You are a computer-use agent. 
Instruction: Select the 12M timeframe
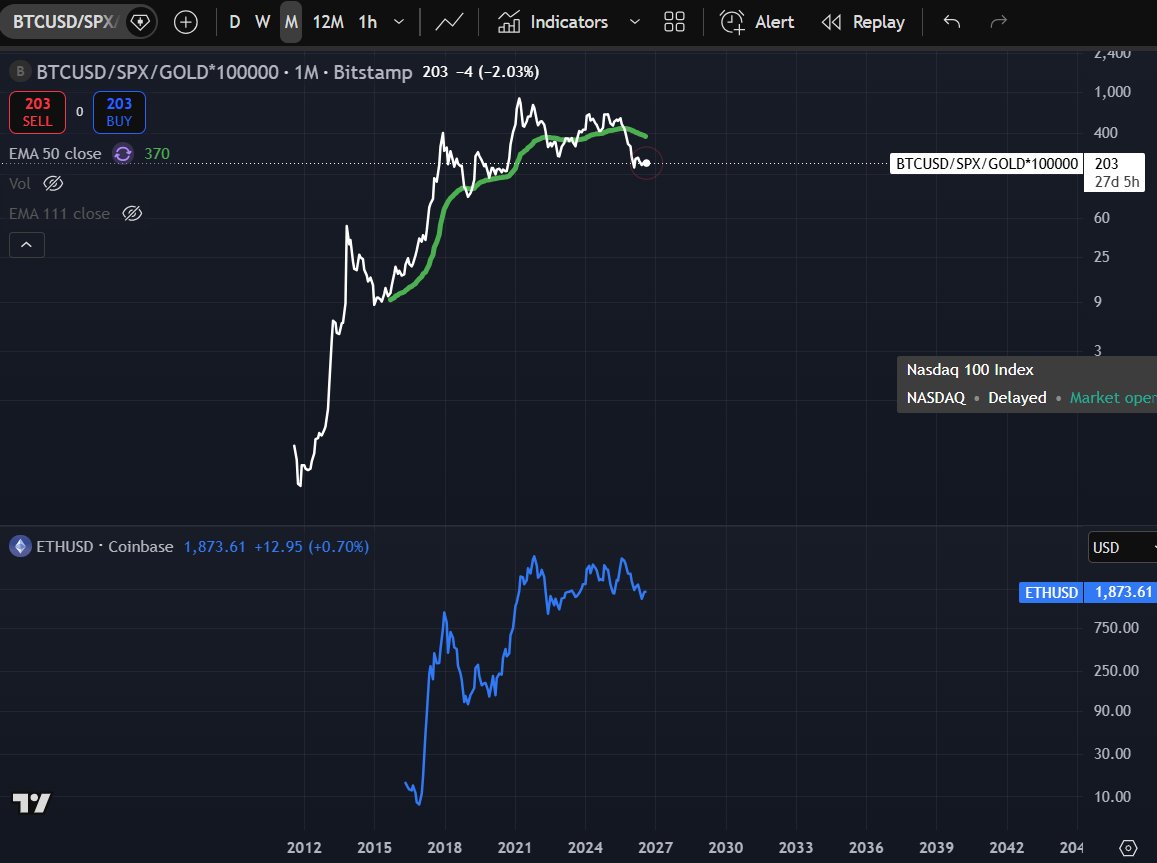(328, 22)
